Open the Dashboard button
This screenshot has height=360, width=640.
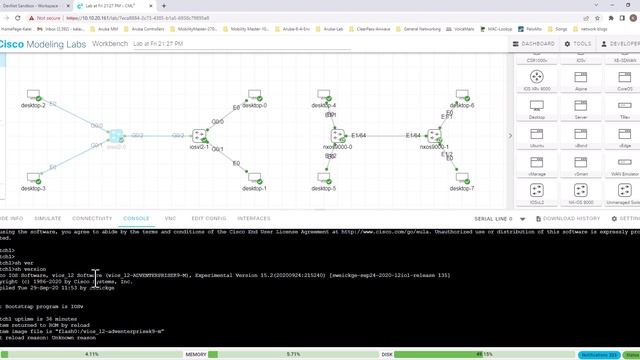click(534, 44)
